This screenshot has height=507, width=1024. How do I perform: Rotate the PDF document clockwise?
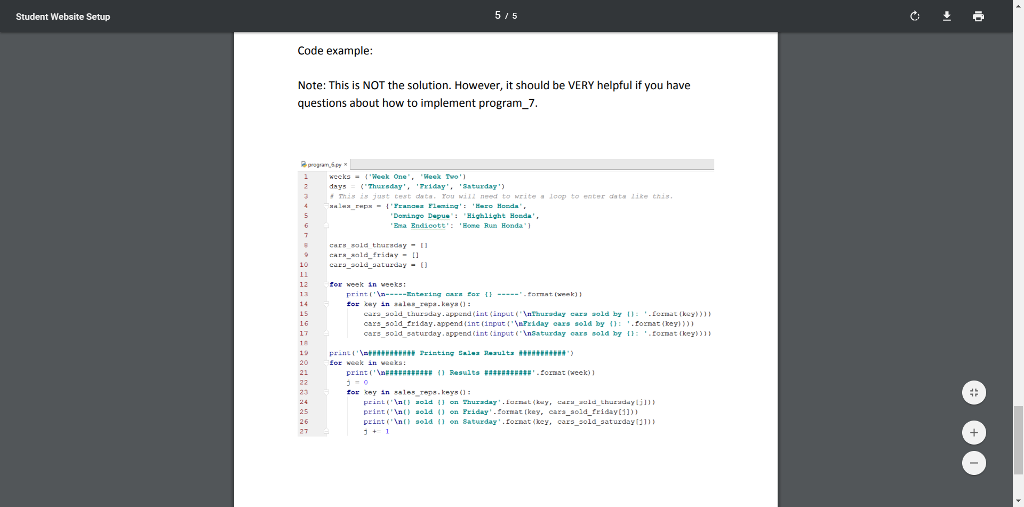915,16
